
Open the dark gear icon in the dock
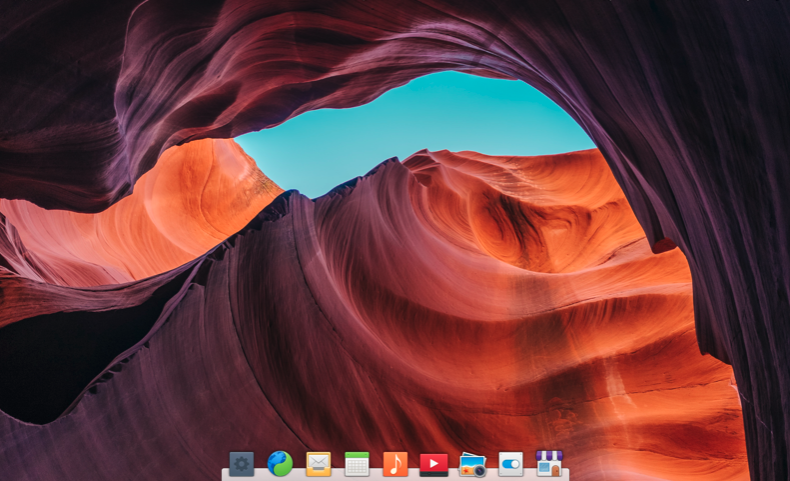tap(241, 464)
